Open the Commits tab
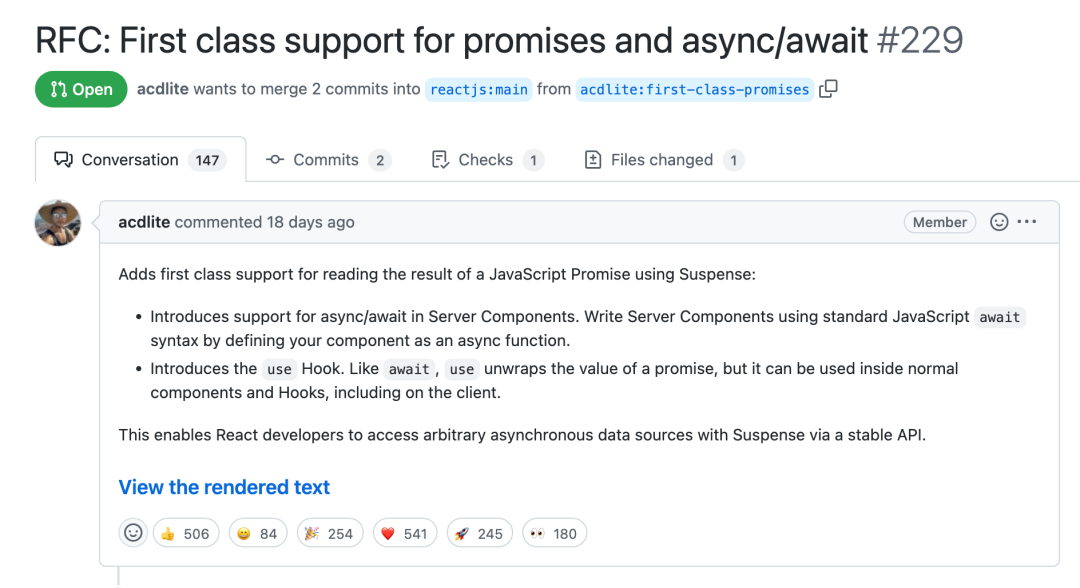 (329, 160)
